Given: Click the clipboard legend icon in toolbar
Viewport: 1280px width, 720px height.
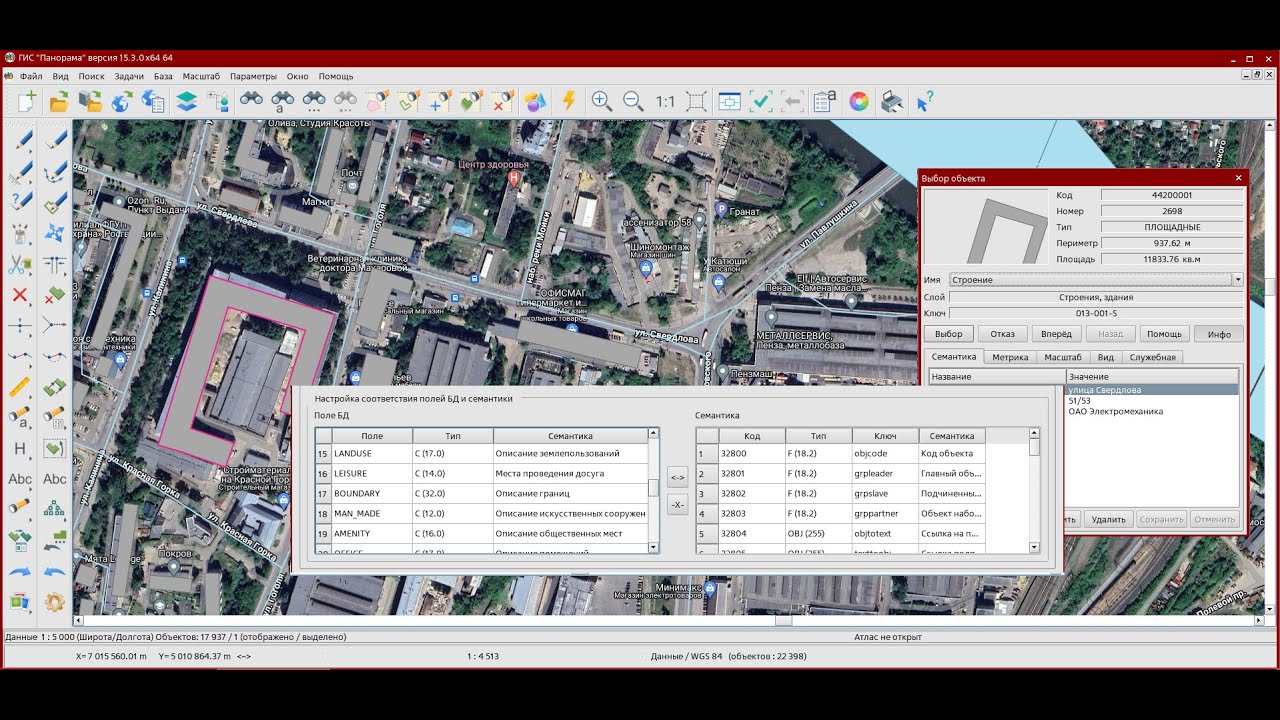Looking at the screenshot, I should pyautogui.click(x=825, y=101).
